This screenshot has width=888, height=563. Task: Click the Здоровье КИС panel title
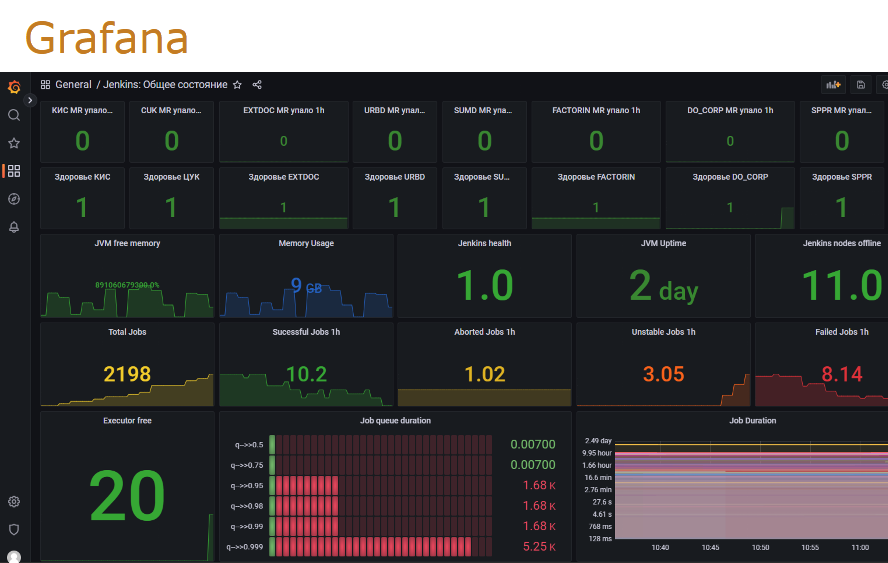[82, 177]
